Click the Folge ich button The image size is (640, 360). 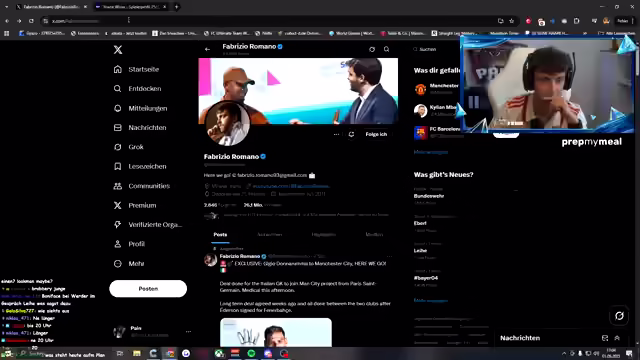click(x=376, y=134)
